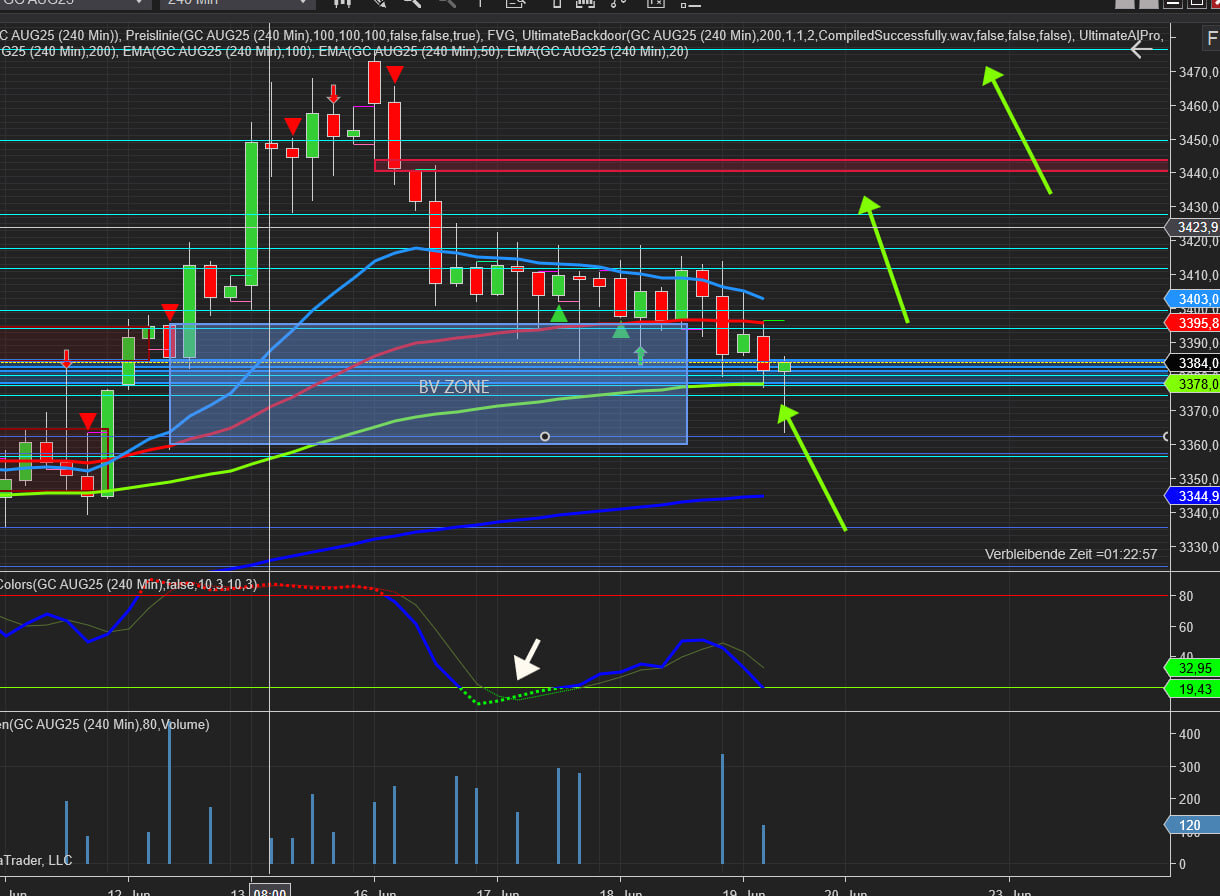Click the white arrow drawing in stochastic panel
1220x896 pixels.
click(x=527, y=658)
